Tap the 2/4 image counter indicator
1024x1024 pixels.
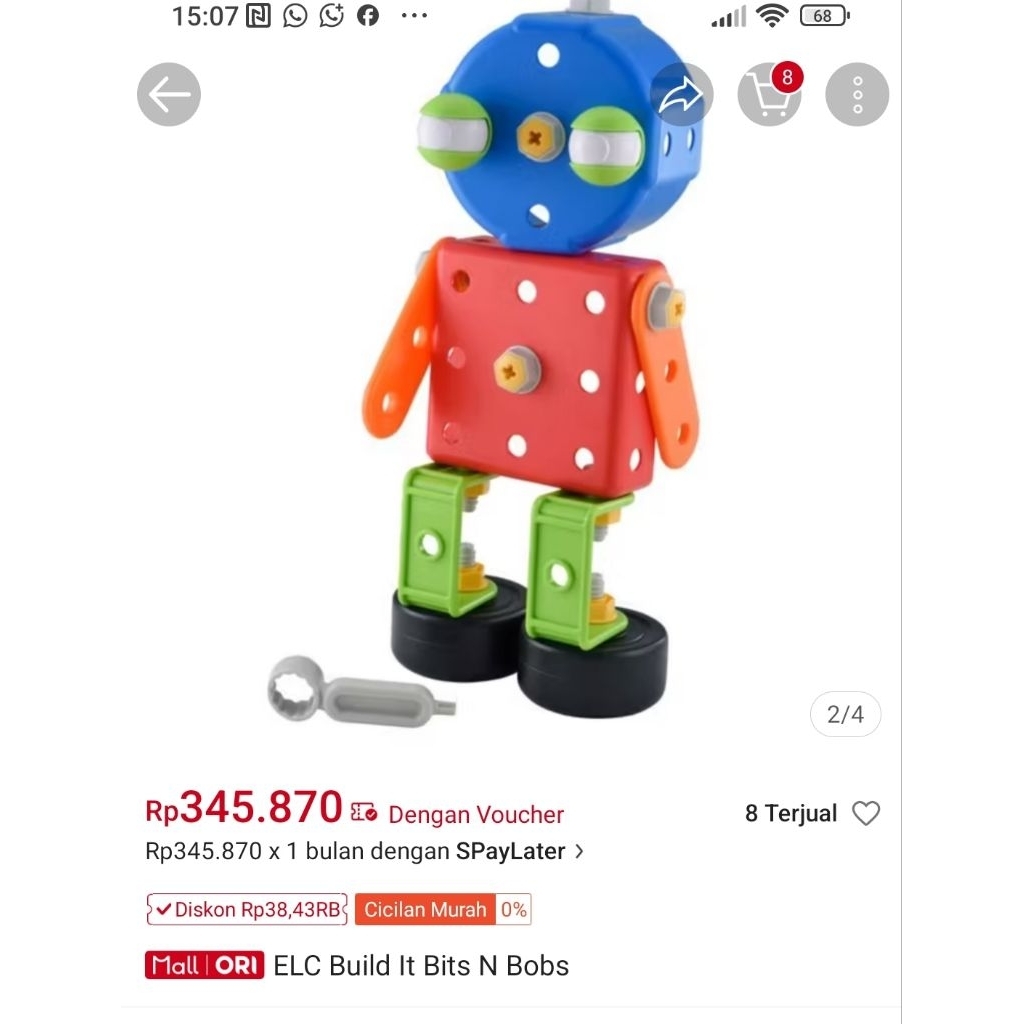845,714
